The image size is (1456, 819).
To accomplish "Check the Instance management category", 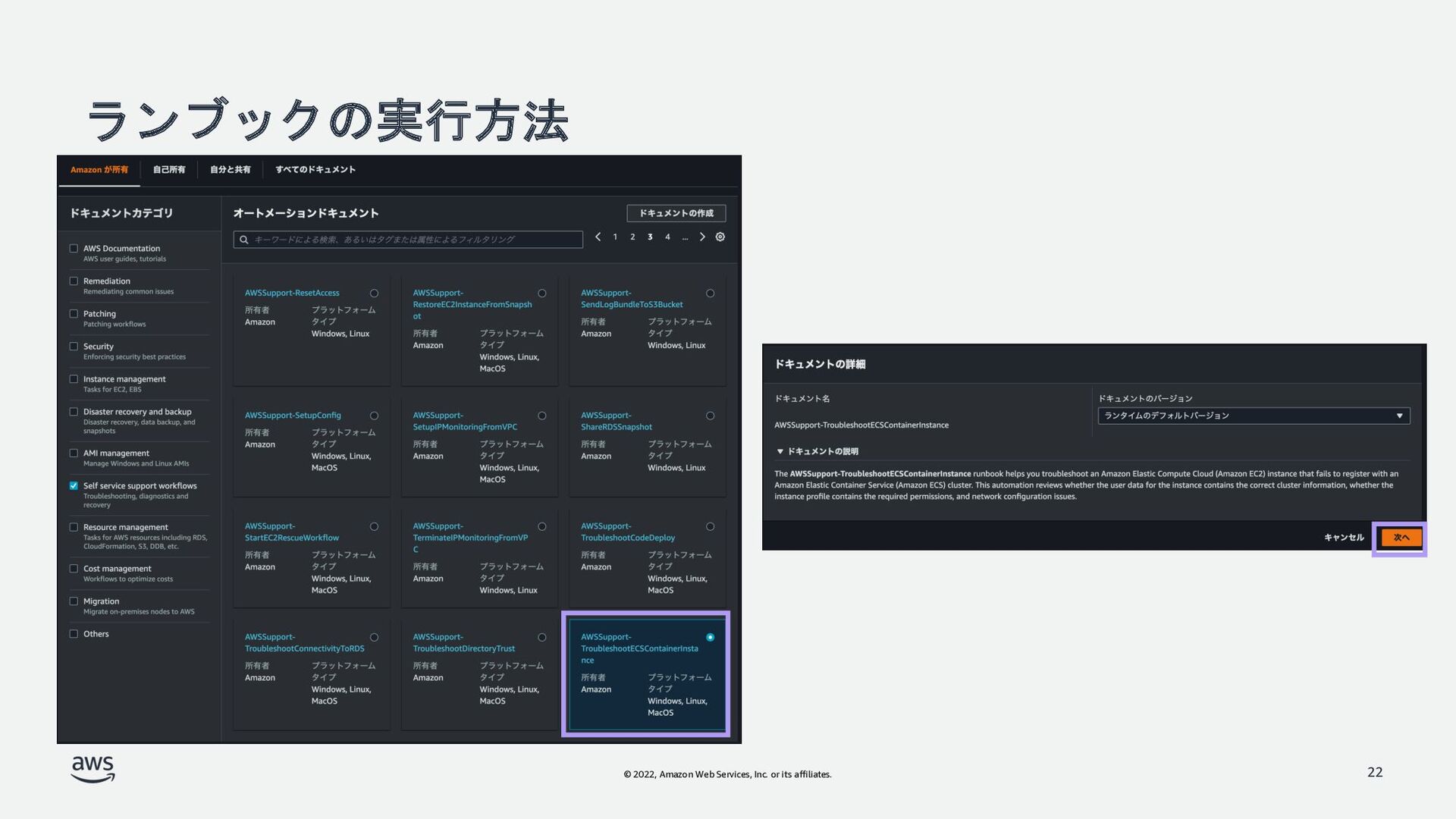I will (74, 379).
